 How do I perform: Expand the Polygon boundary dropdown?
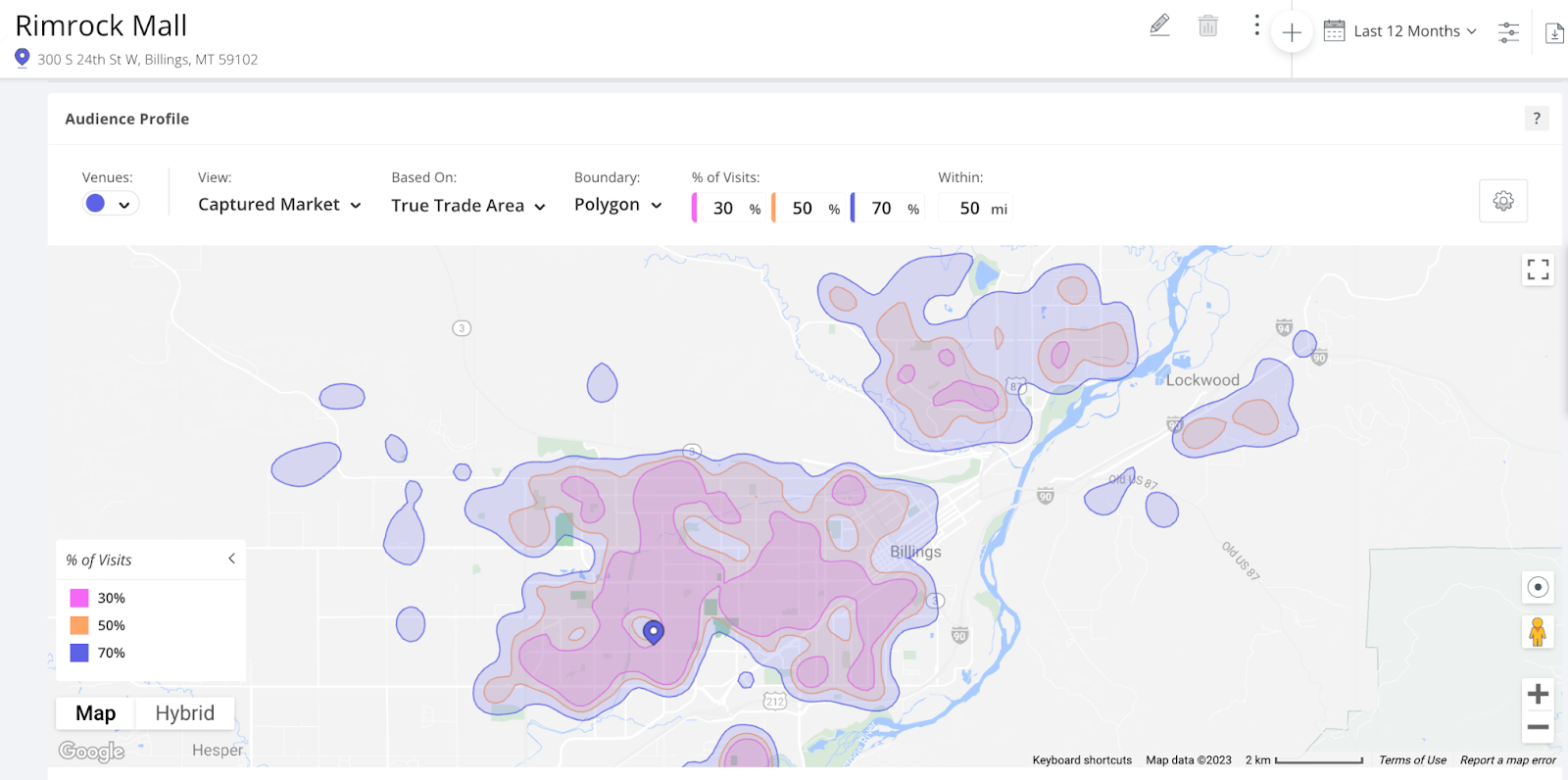coord(617,205)
